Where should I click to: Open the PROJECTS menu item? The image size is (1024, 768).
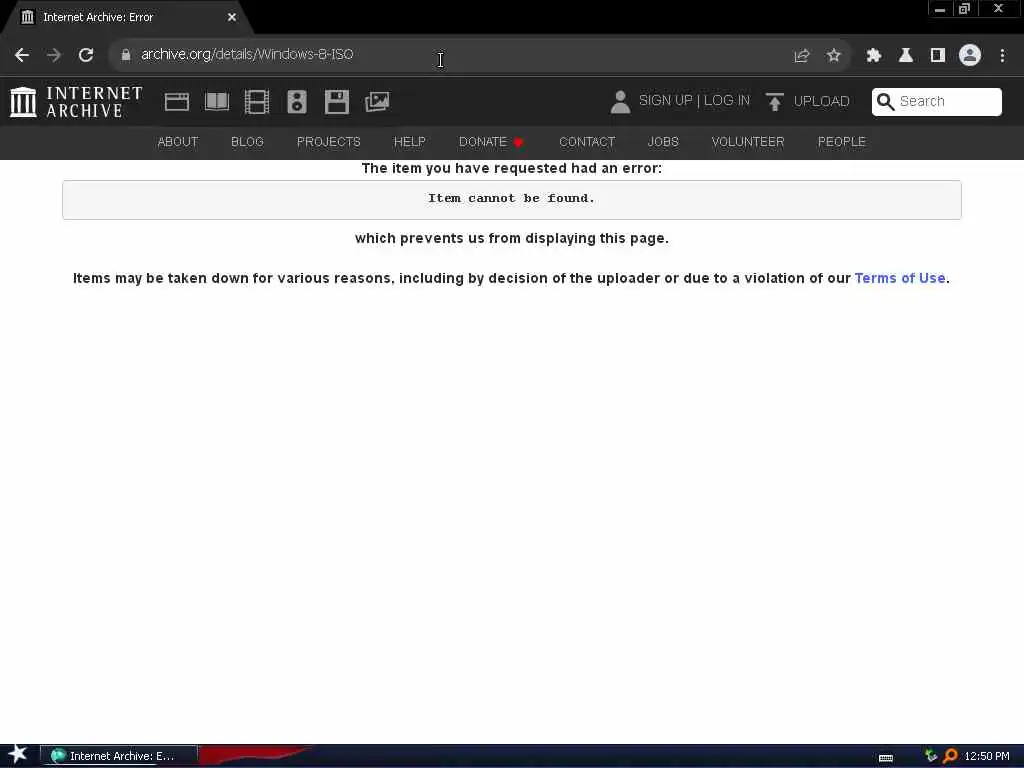point(328,142)
